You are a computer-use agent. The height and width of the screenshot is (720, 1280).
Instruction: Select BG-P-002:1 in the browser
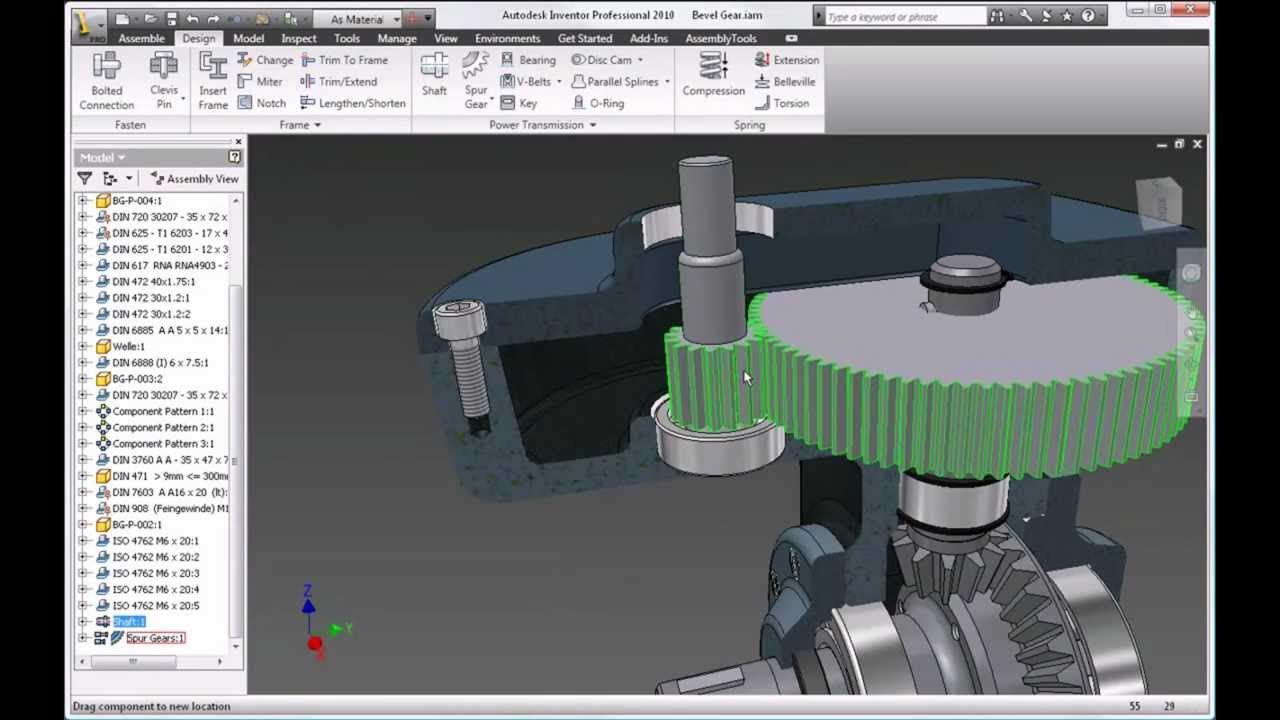pos(137,524)
